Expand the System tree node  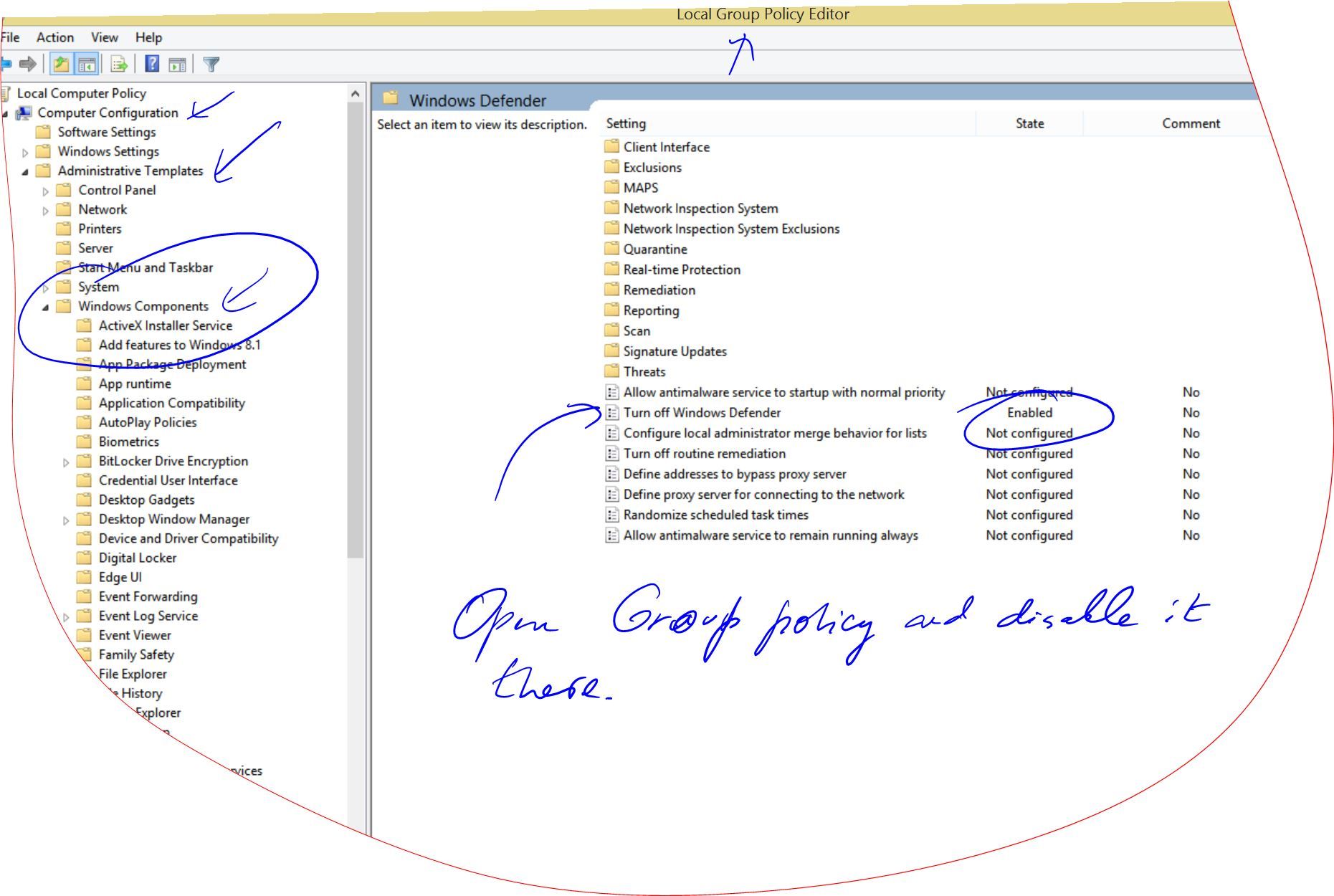point(46,287)
